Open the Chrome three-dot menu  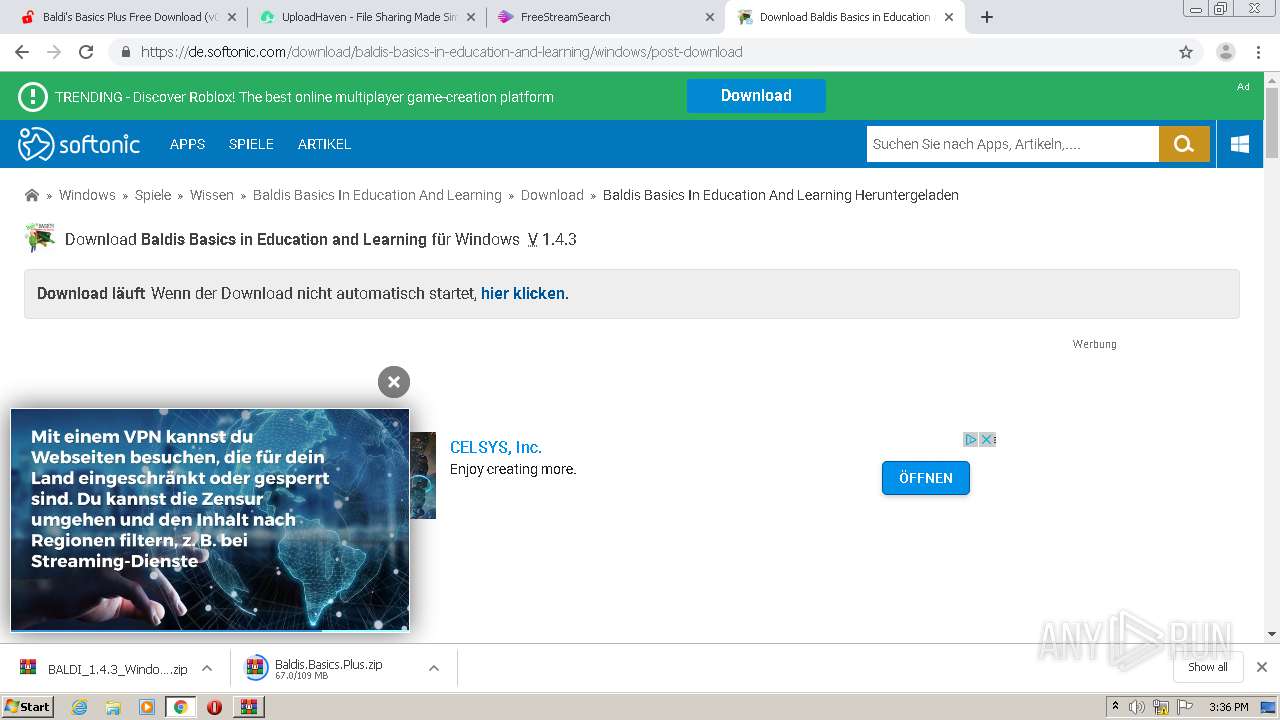point(1257,52)
